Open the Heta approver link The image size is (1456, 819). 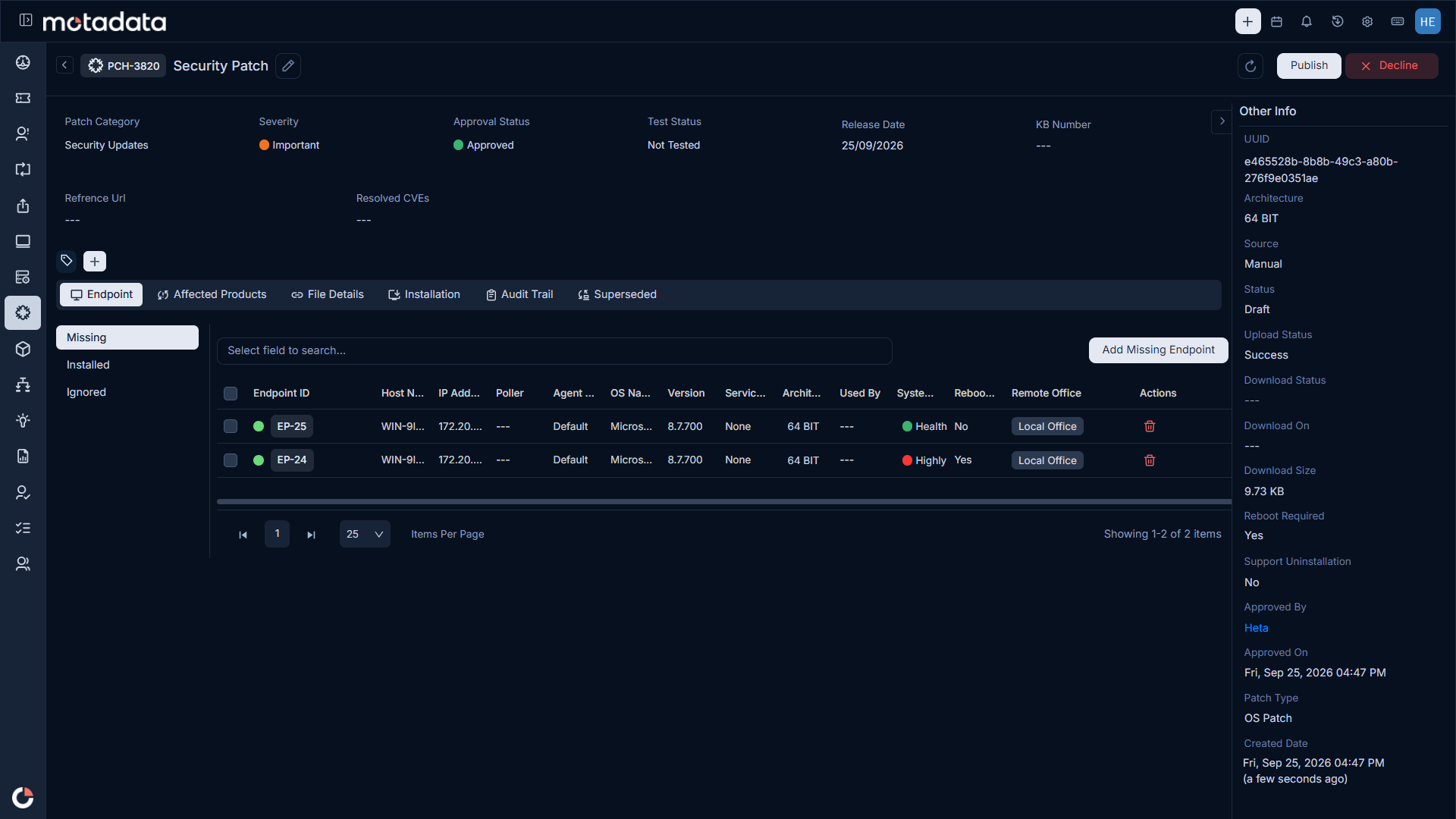1256,628
